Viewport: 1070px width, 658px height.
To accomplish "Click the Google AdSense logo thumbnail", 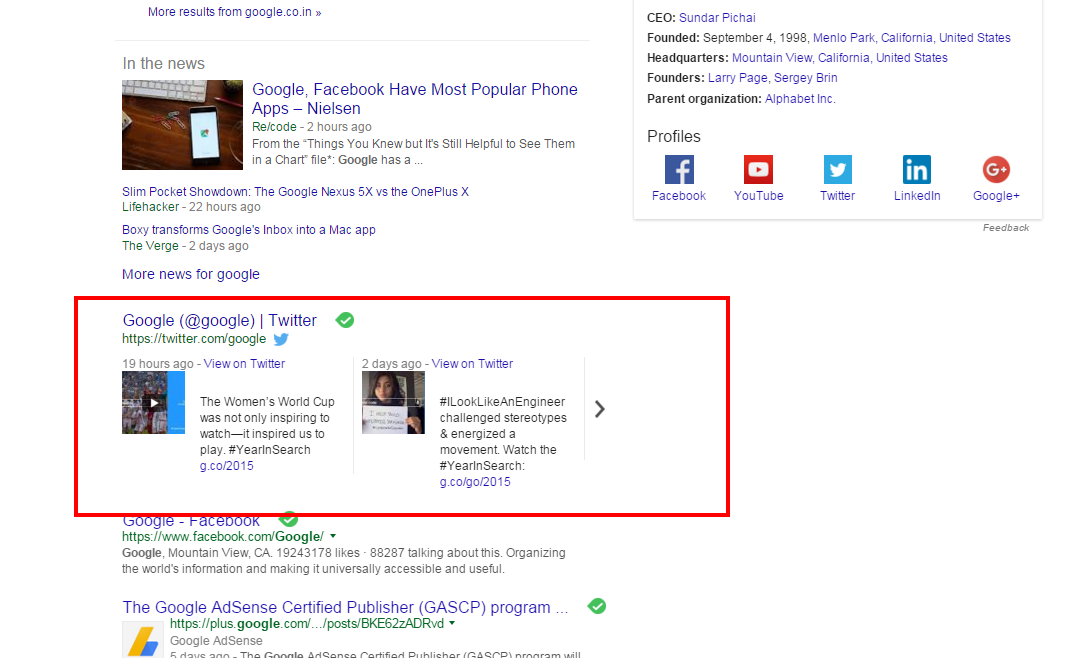I will click(x=143, y=640).
